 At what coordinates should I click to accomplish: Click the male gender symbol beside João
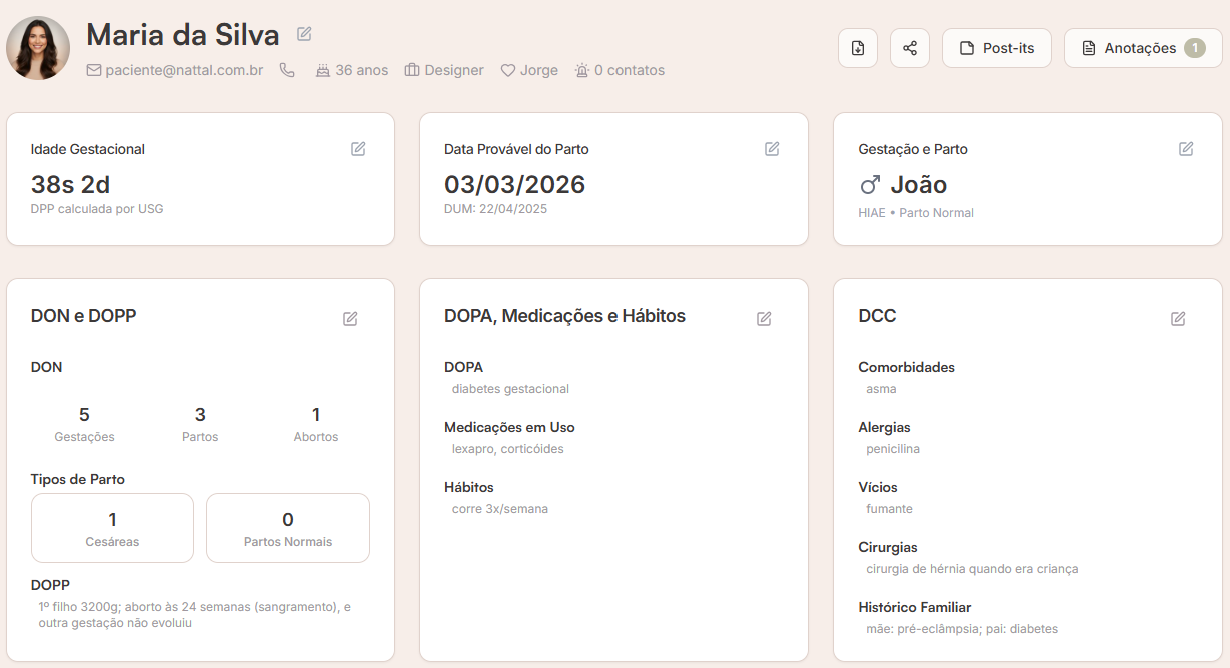[868, 184]
